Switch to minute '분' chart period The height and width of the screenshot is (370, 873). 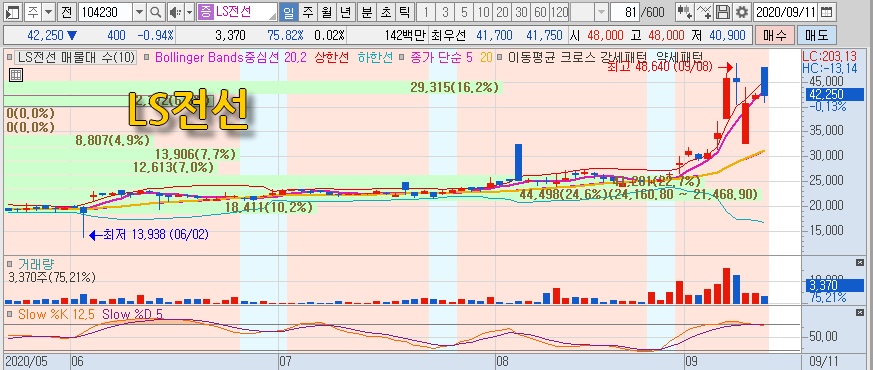pos(366,12)
